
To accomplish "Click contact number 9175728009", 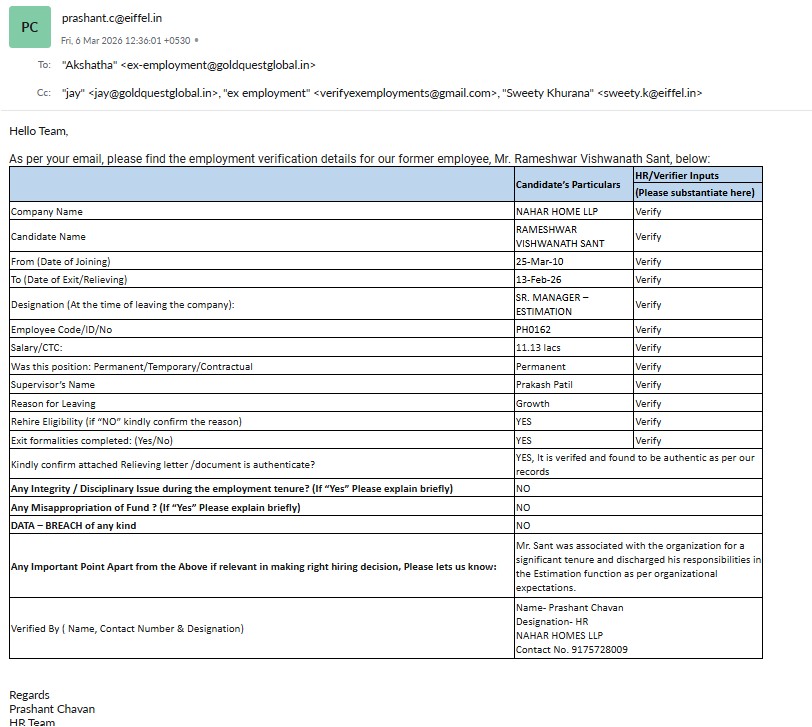I will 600,649.
